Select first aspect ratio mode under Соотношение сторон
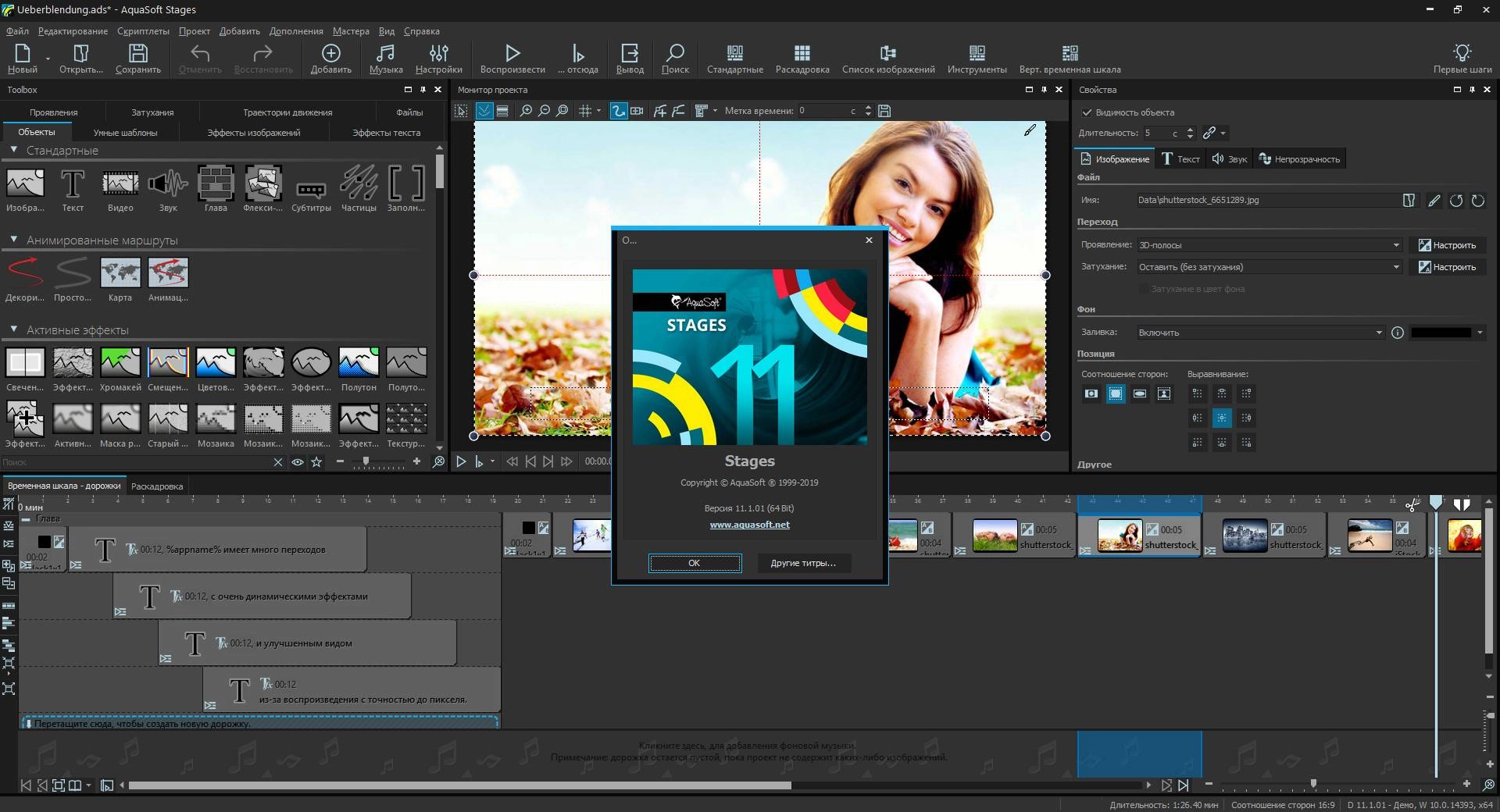The height and width of the screenshot is (812, 1500). (1091, 394)
